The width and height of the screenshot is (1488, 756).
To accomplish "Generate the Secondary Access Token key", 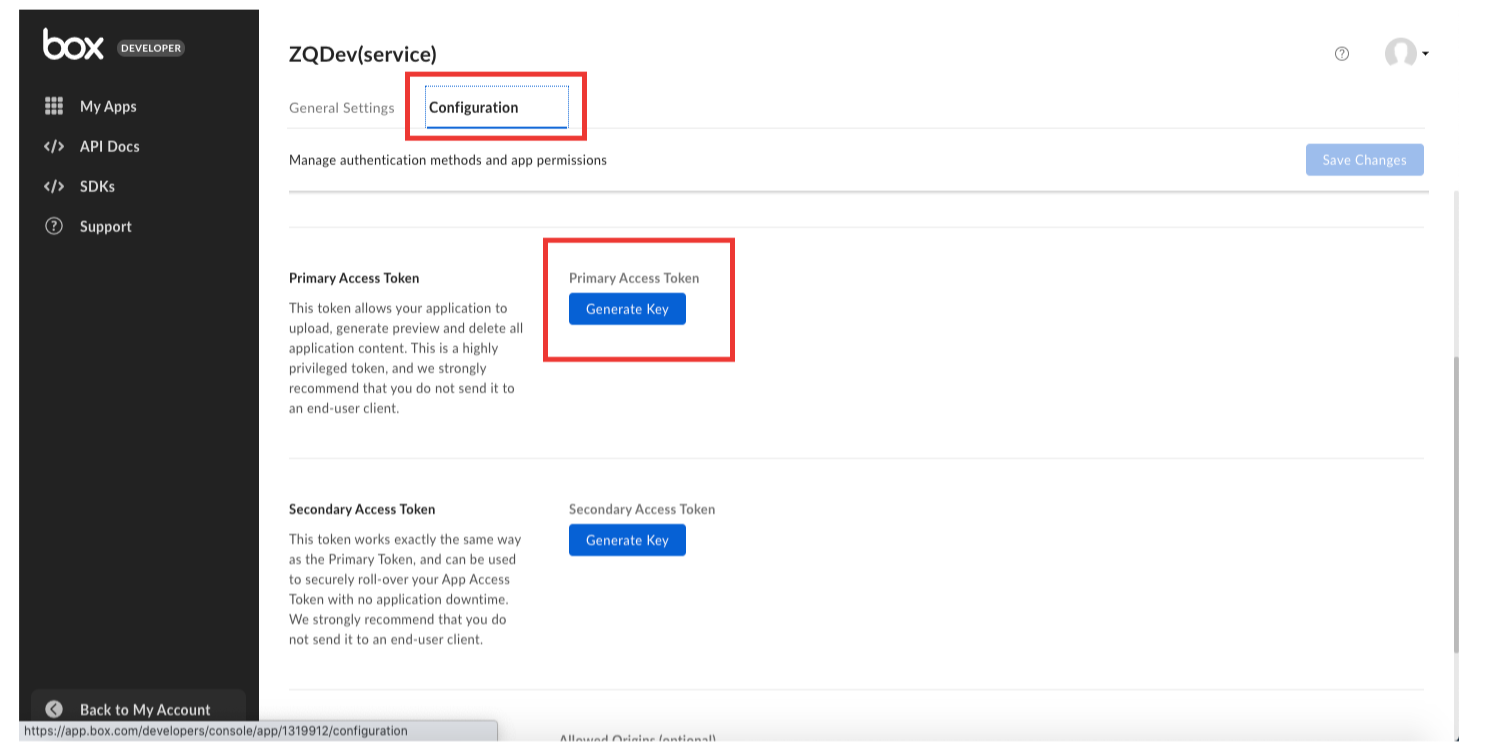I will 627,540.
